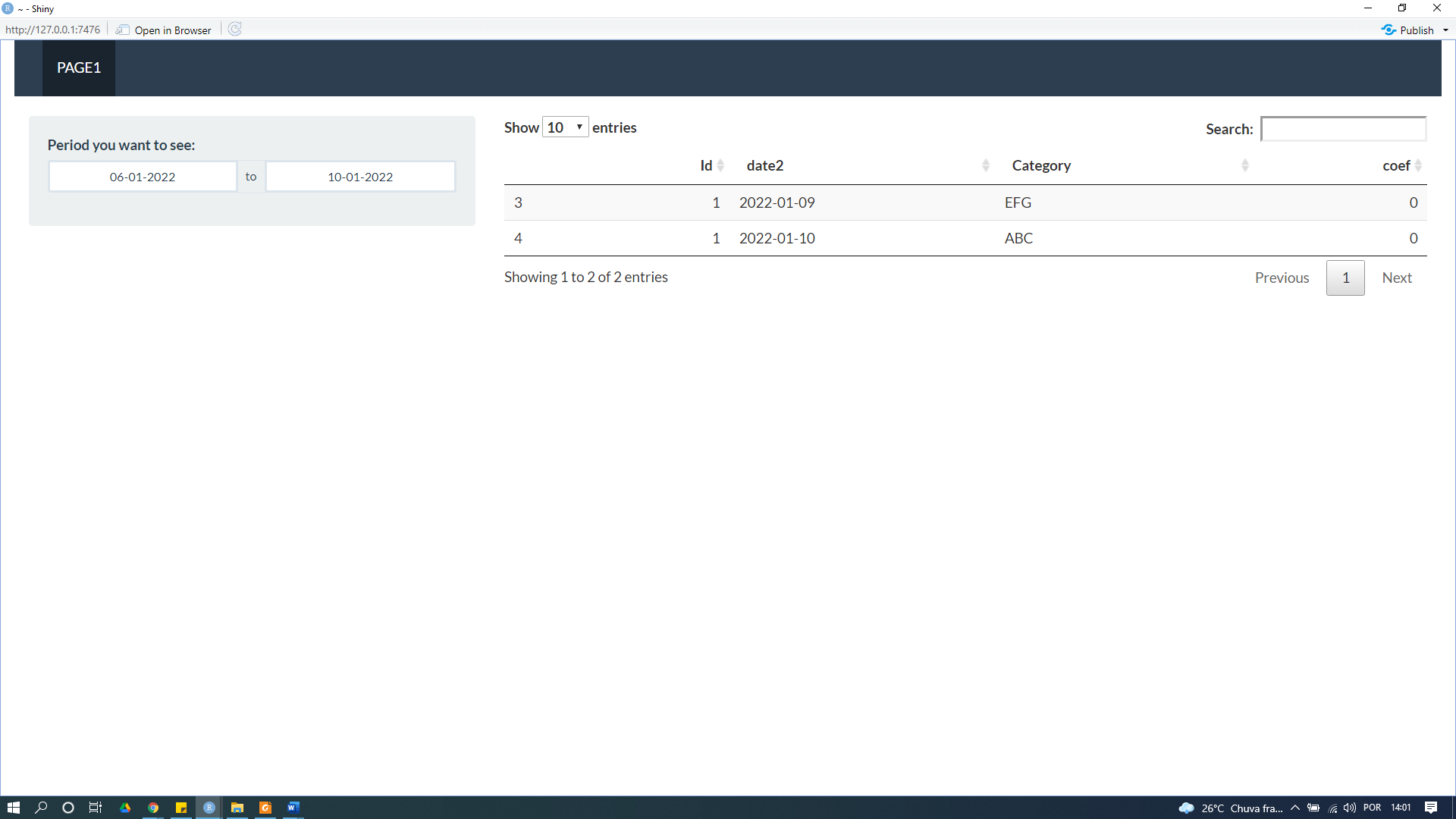
Task: Click the 14:01 clock
Action: point(1401,808)
